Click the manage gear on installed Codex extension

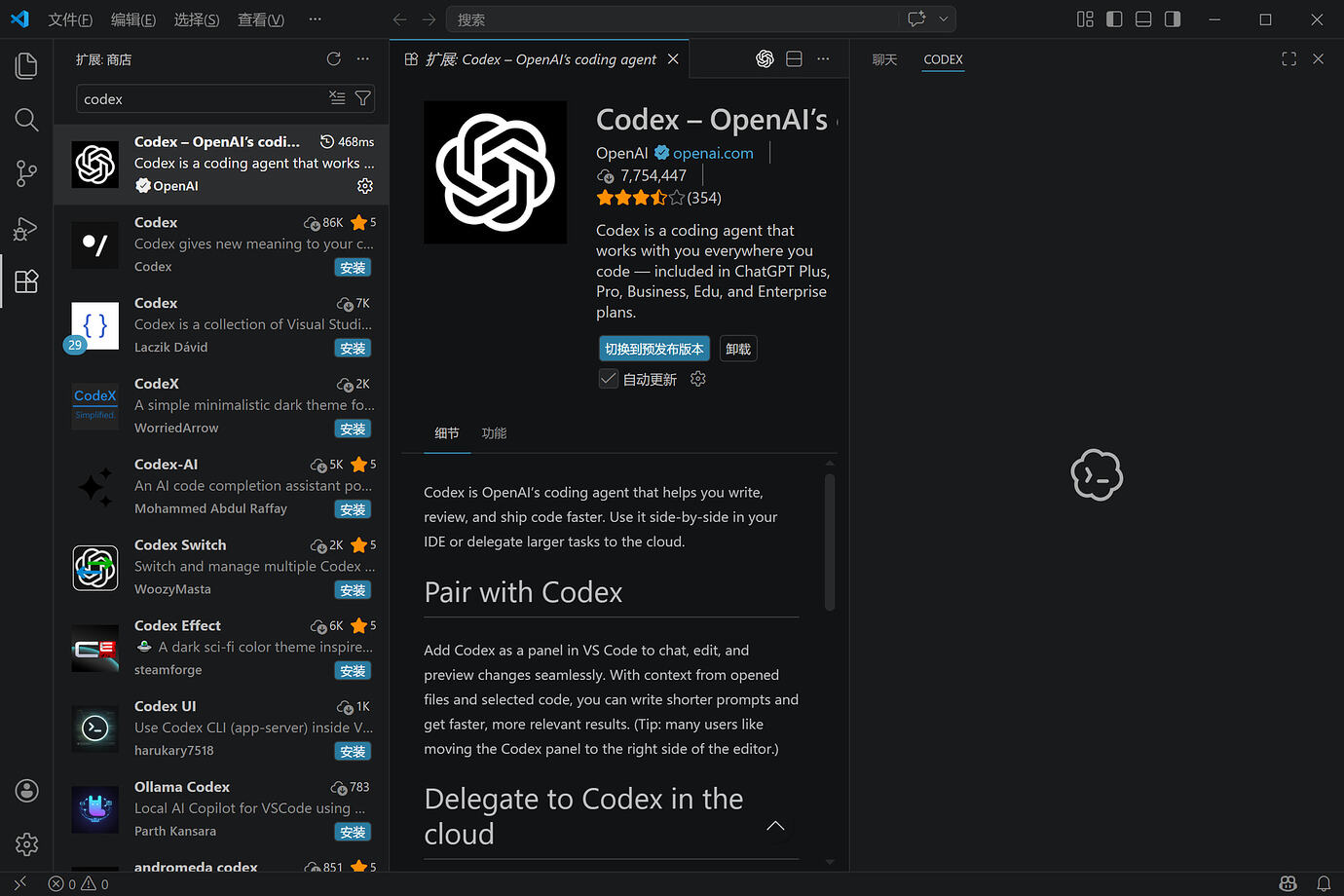point(365,186)
